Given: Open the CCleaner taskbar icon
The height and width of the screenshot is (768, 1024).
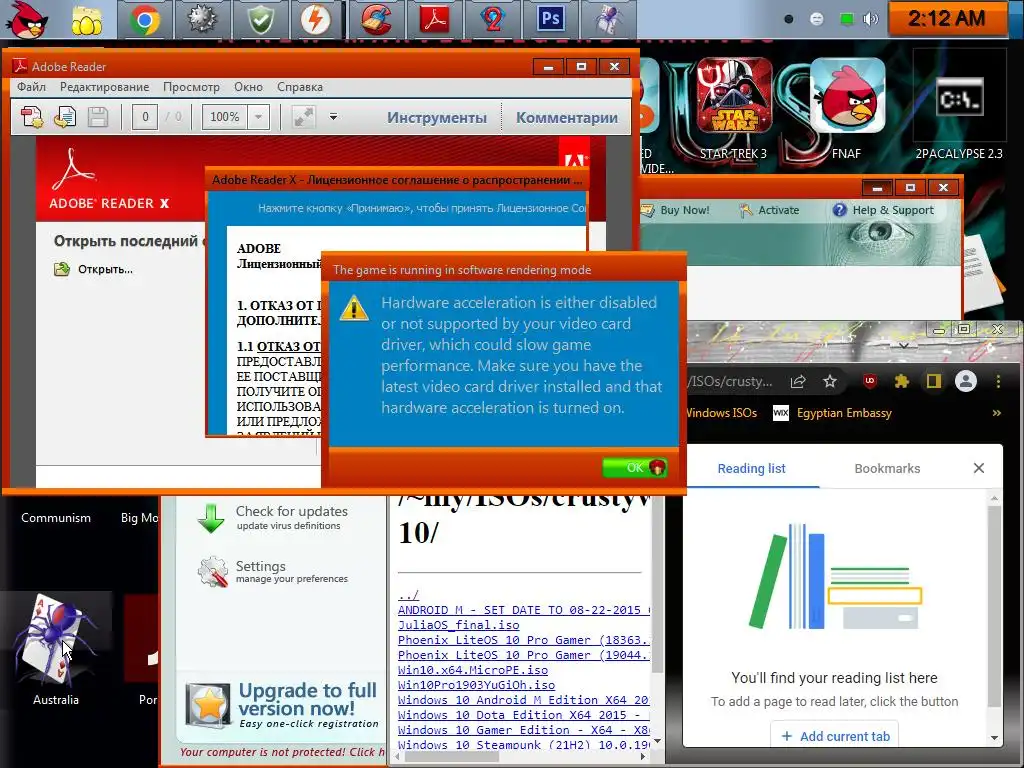Looking at the screenshot, I should click(376, 20).
